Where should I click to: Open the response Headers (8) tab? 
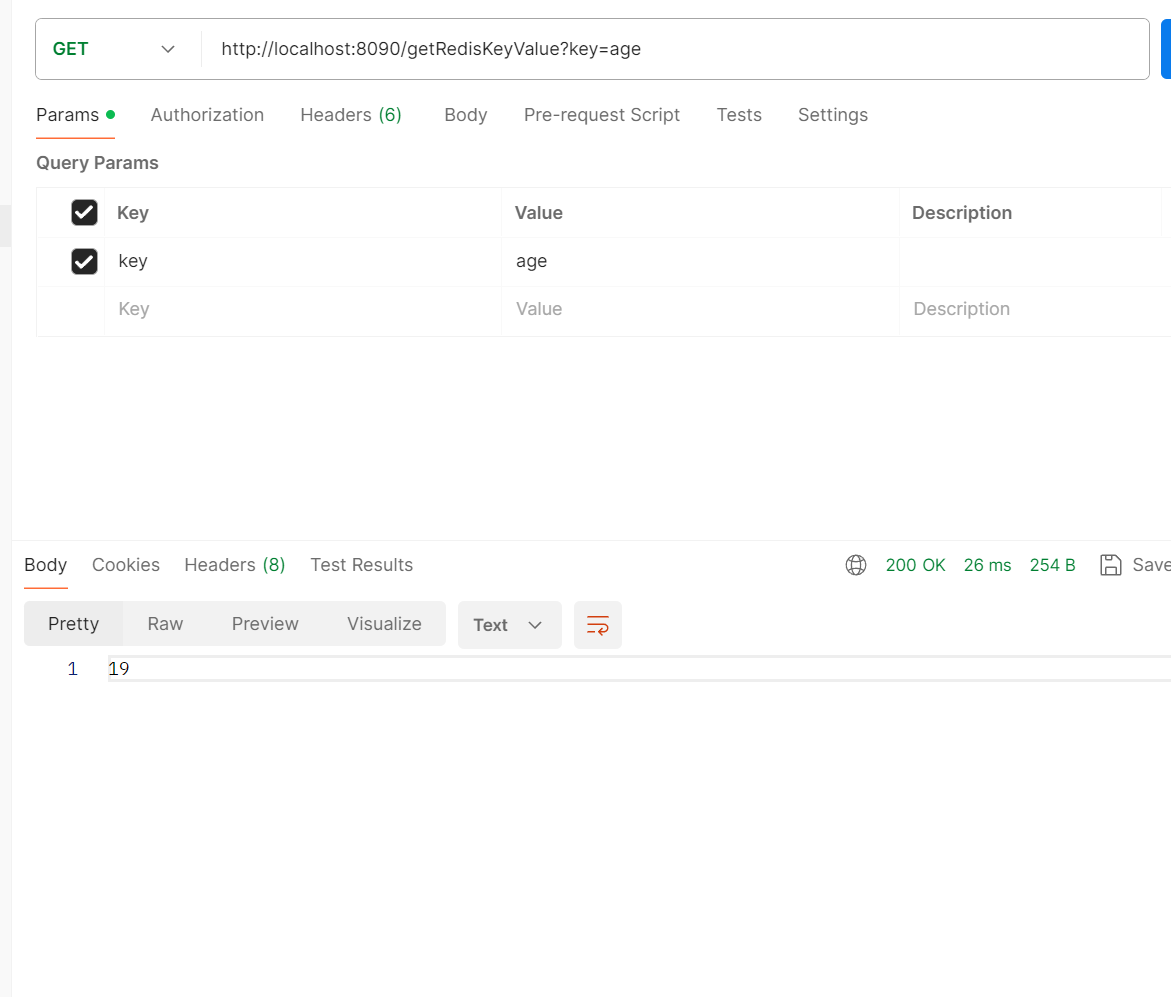[x=234, y=565]
